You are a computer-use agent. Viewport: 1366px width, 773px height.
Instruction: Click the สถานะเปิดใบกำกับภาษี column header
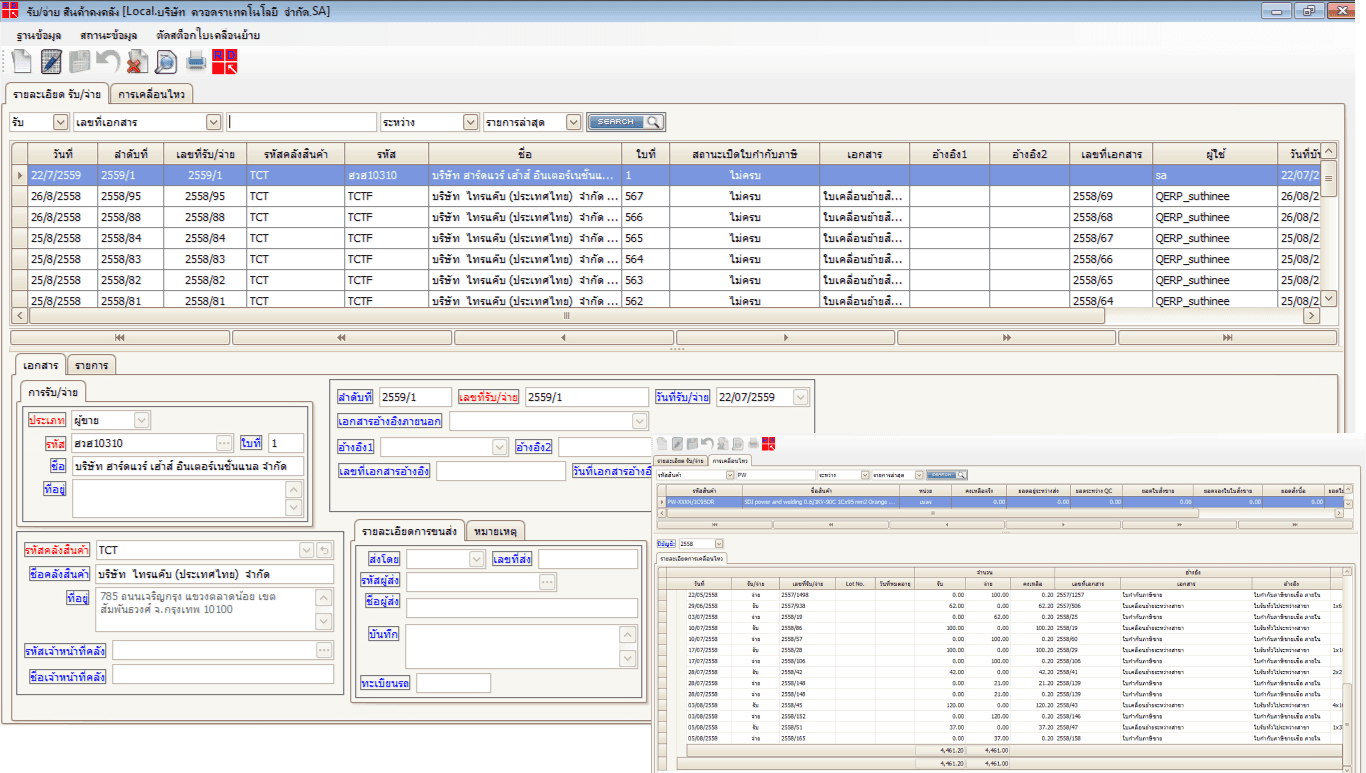click(x=744, y=153)
